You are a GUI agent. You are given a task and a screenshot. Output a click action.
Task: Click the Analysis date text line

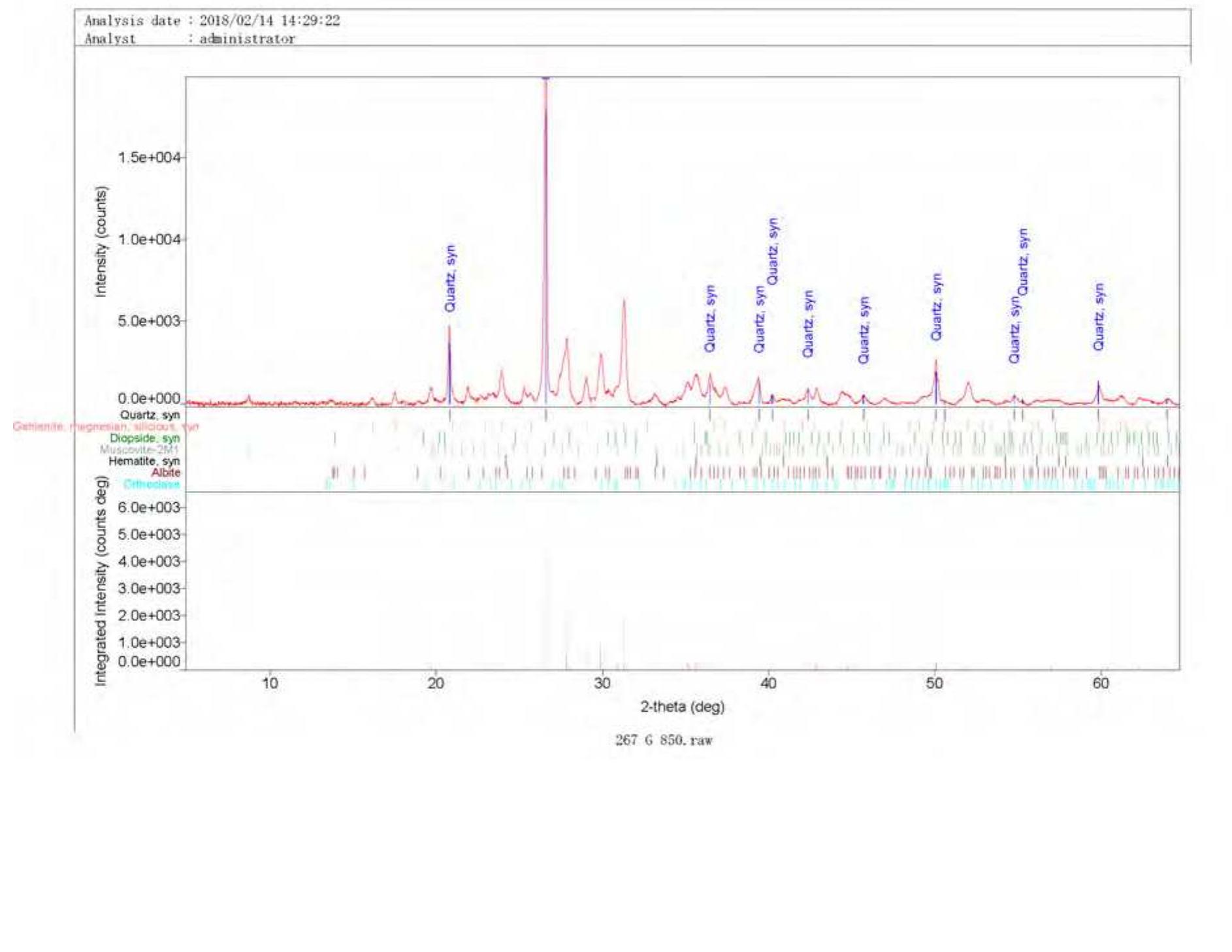pyautogui.click(x=212, y=21)
